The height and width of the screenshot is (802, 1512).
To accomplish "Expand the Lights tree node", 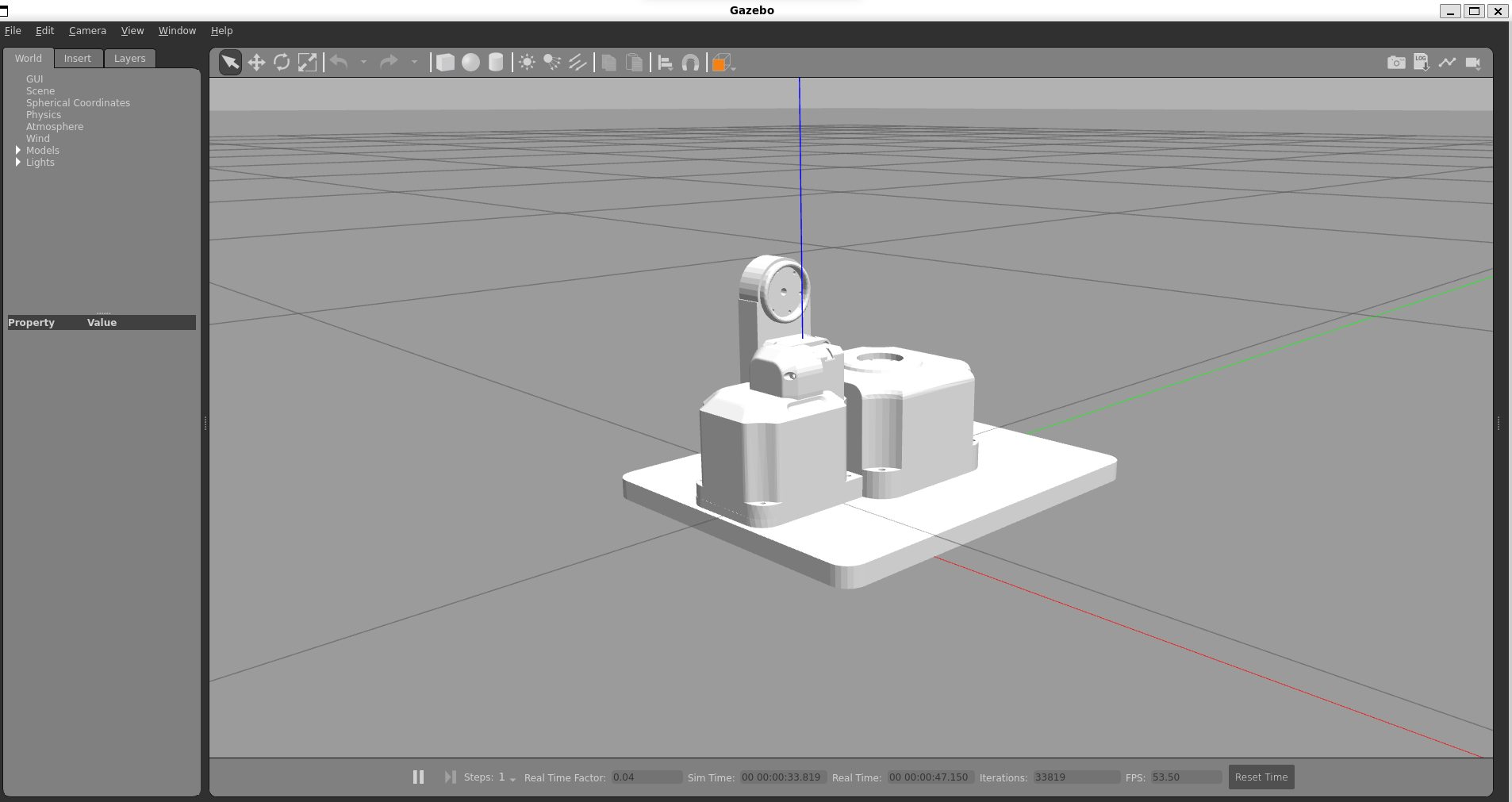I will pyautogui.click(x=18, y=162).
